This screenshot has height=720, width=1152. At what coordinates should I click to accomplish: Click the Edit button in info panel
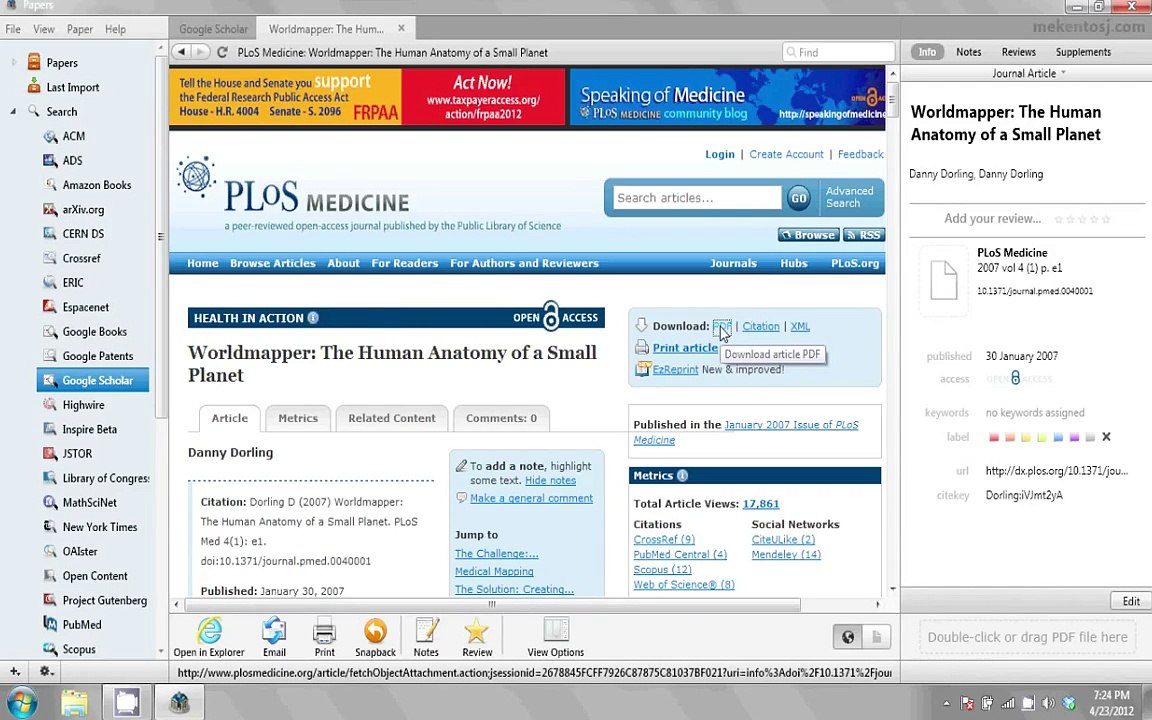click(1131, 601)
